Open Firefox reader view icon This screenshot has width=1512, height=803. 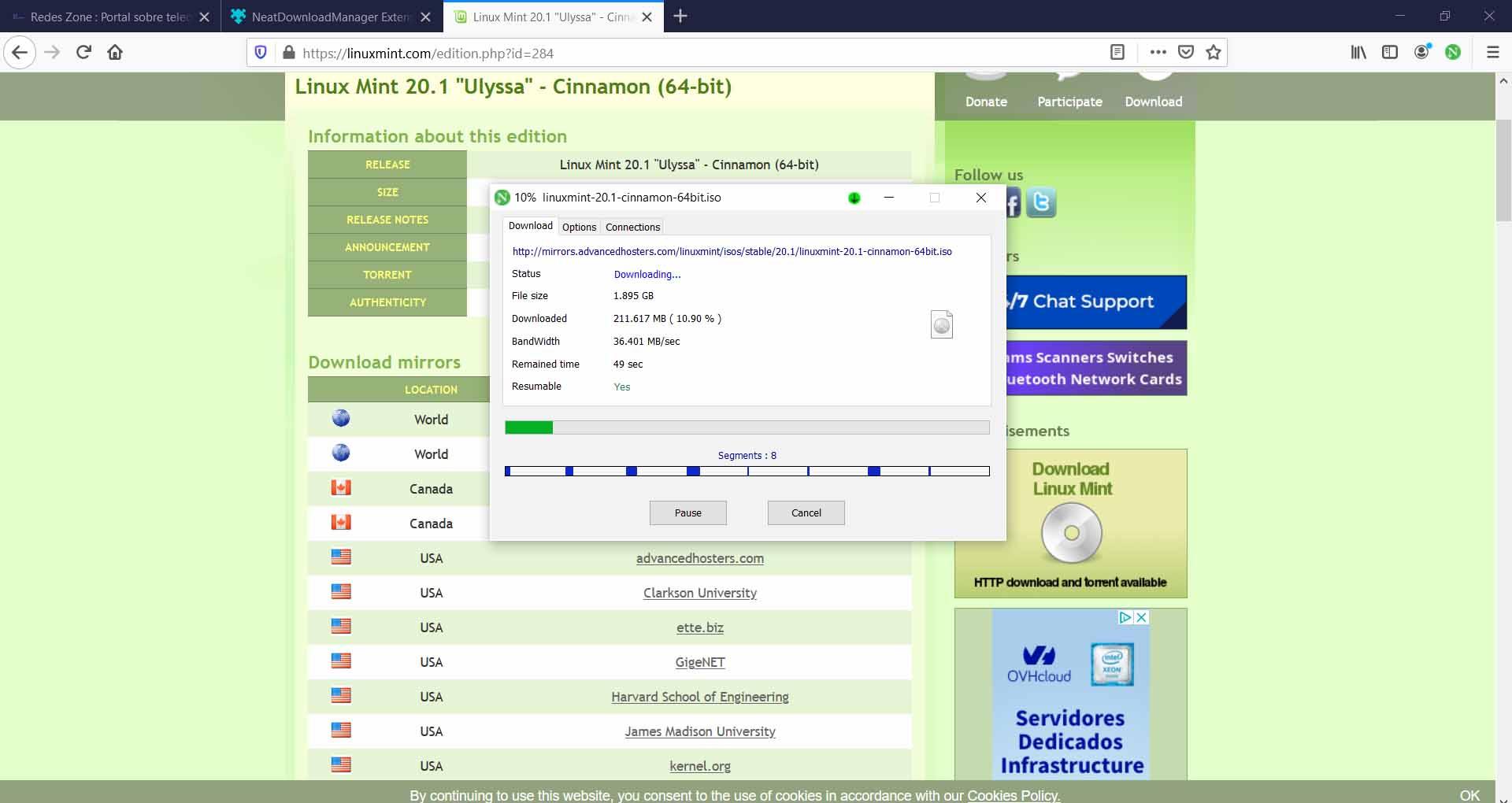click(1117, 52)
